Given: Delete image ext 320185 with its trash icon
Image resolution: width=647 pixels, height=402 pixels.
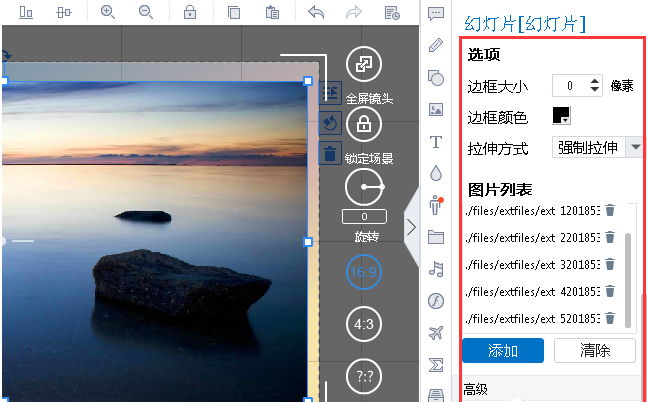Looking at the screenshot, I should 610,264.
